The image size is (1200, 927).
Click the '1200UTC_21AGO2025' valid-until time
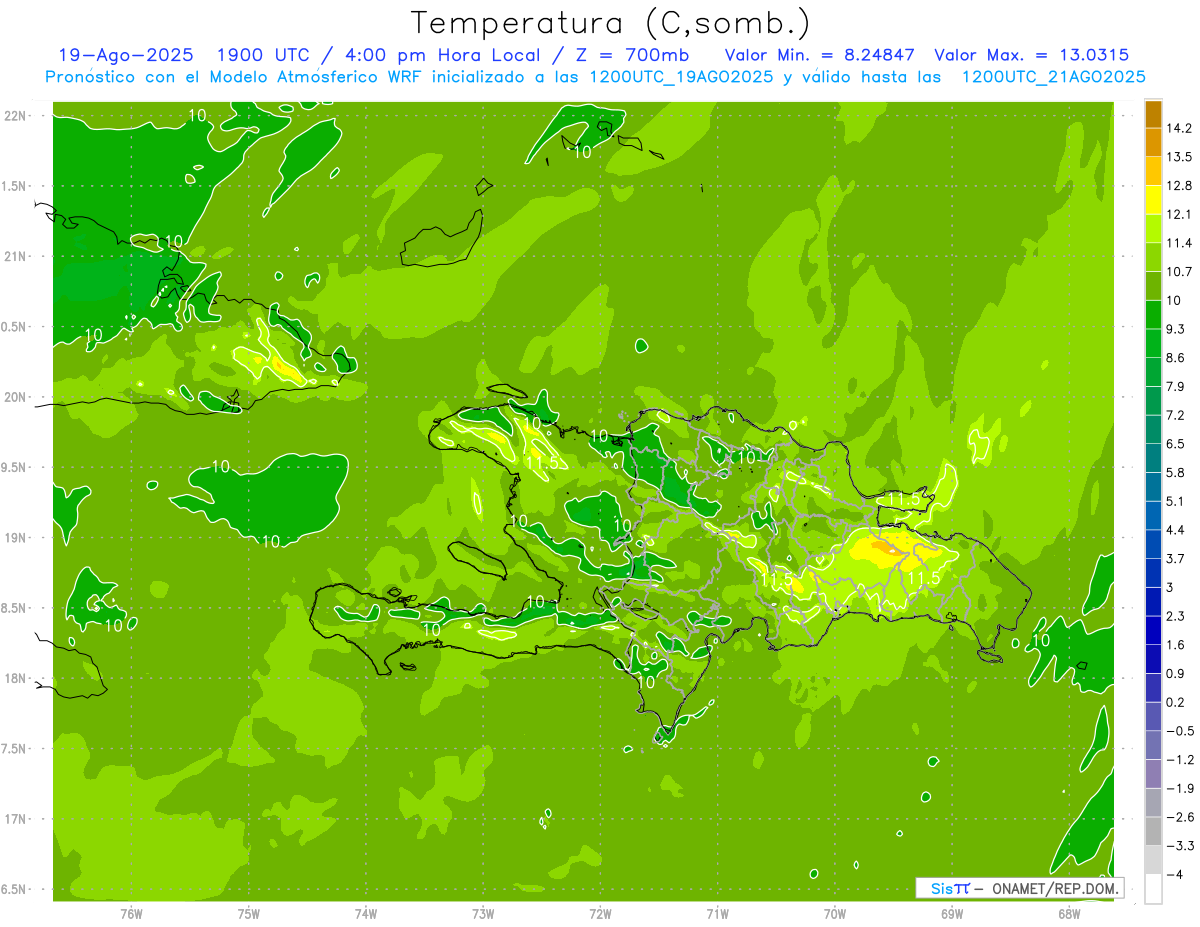click(x=1053, y=77)
